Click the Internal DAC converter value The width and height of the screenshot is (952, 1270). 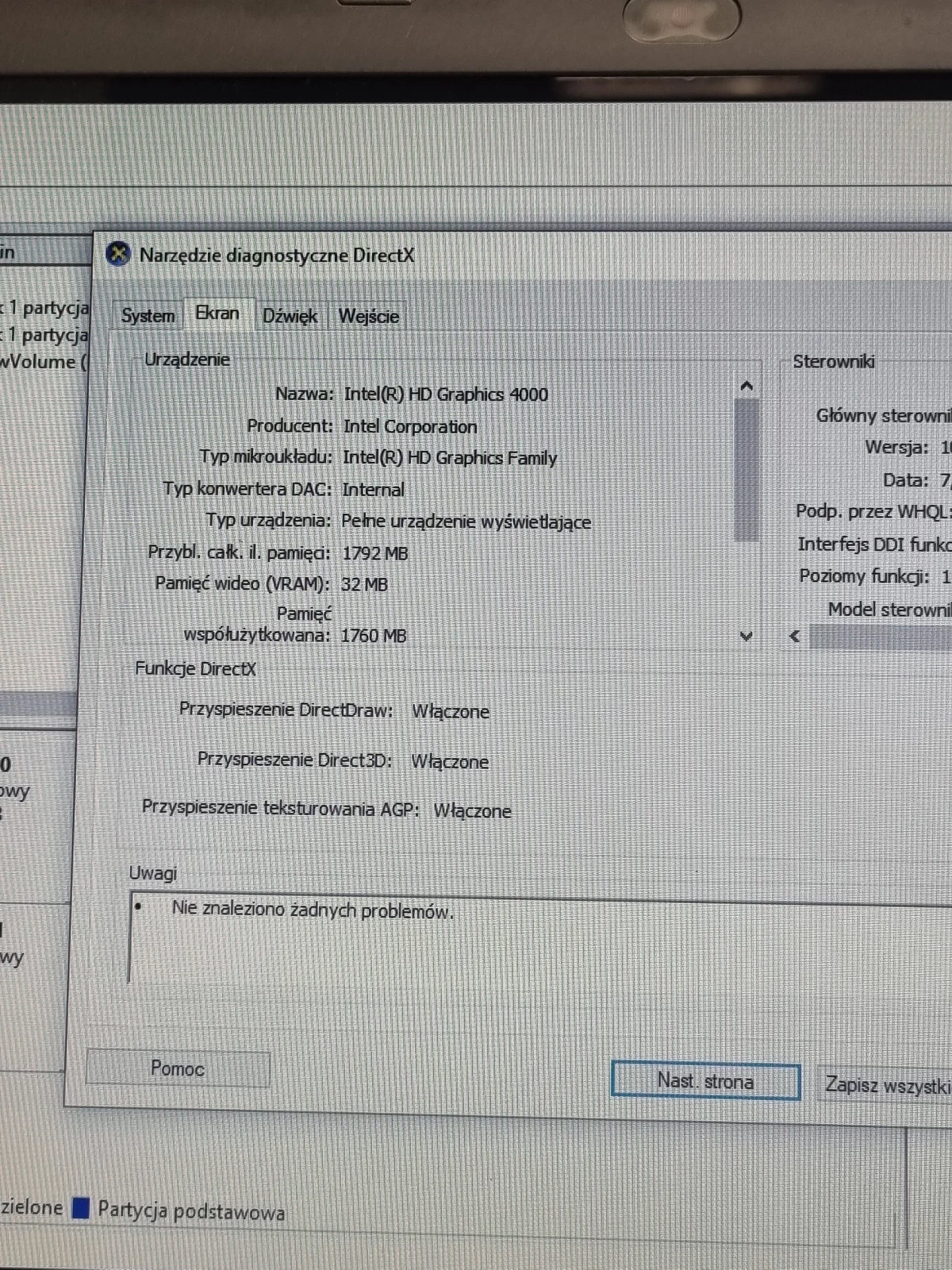(373, 490)
